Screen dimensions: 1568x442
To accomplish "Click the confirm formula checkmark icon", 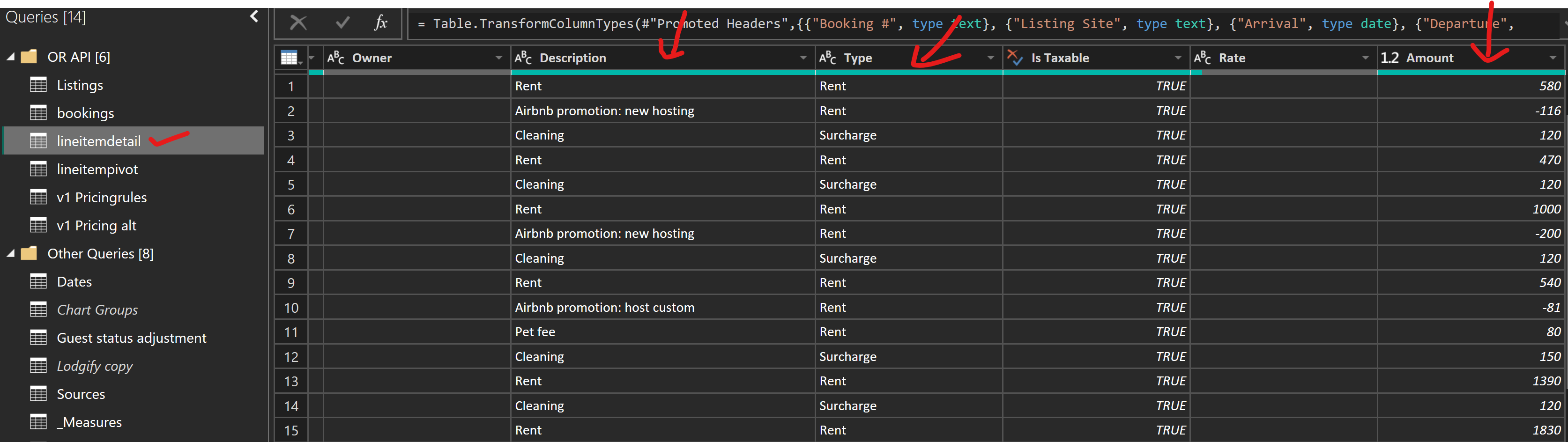I will pyautogui.click(x=343, y=23).
